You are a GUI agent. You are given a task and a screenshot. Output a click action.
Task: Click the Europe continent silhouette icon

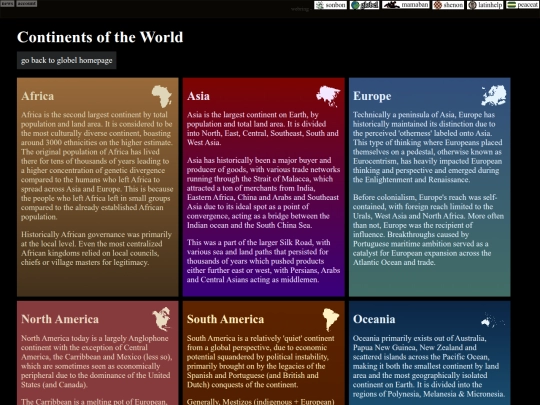[x=494, y=95]
